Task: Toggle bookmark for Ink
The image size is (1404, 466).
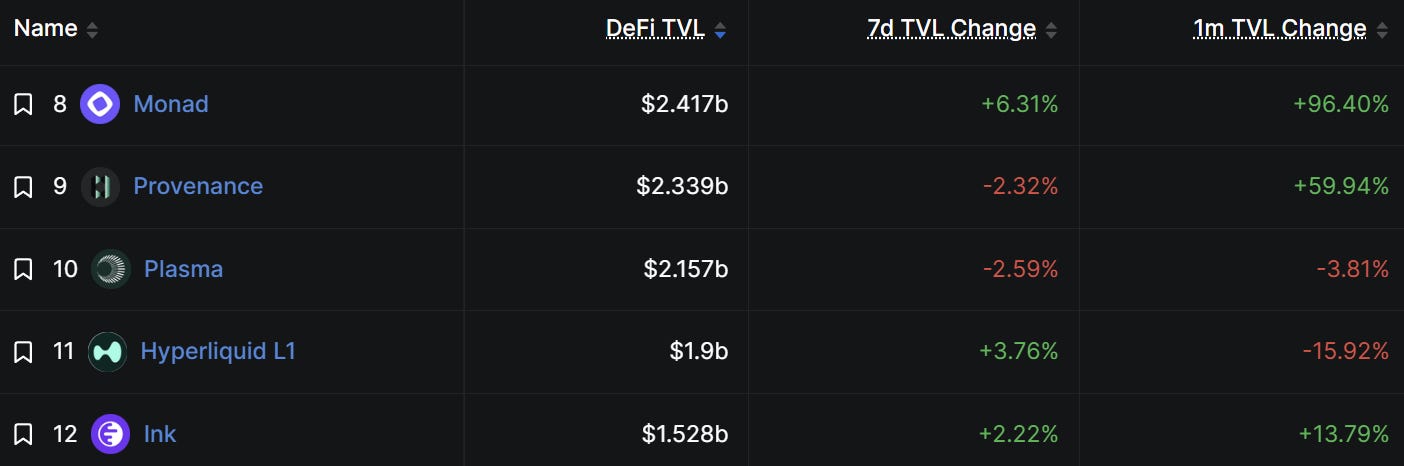Action: point(23,434)
